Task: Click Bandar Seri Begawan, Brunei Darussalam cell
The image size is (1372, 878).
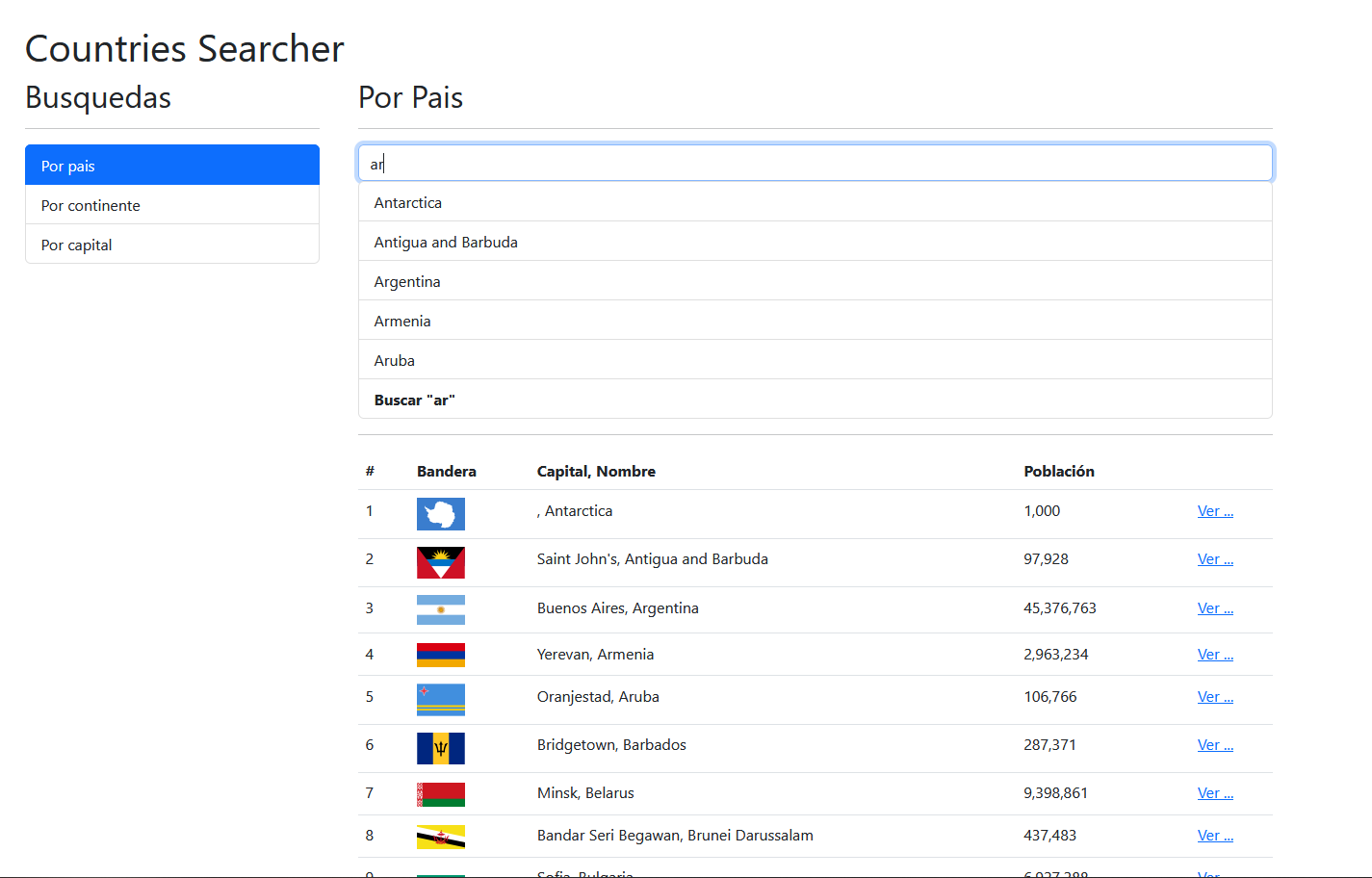Action: 675,836
